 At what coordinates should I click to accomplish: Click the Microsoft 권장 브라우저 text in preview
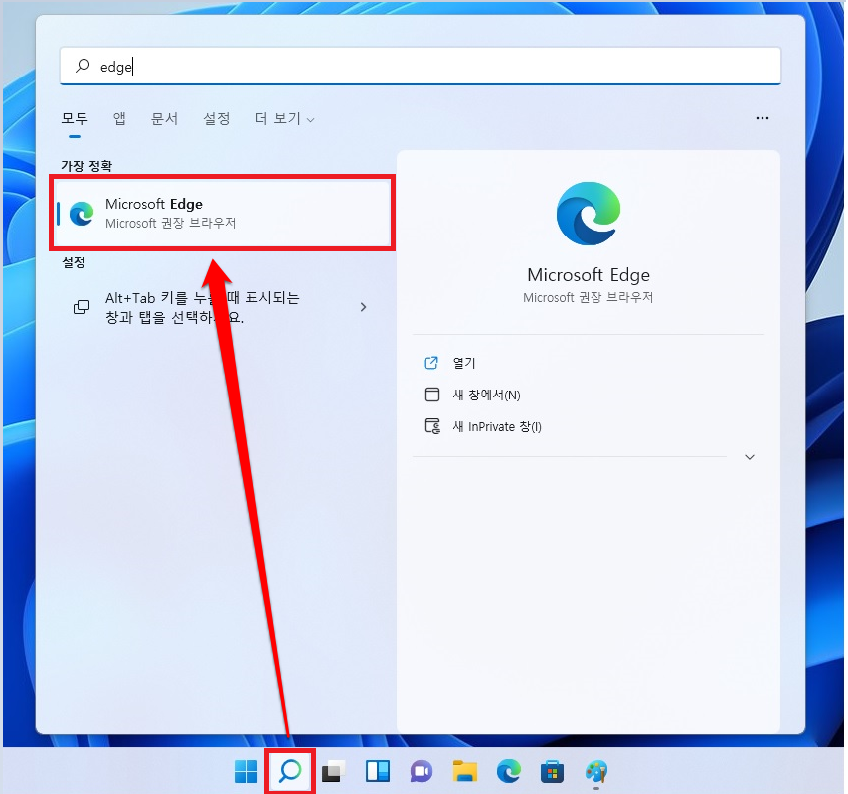tap(588, 297)
